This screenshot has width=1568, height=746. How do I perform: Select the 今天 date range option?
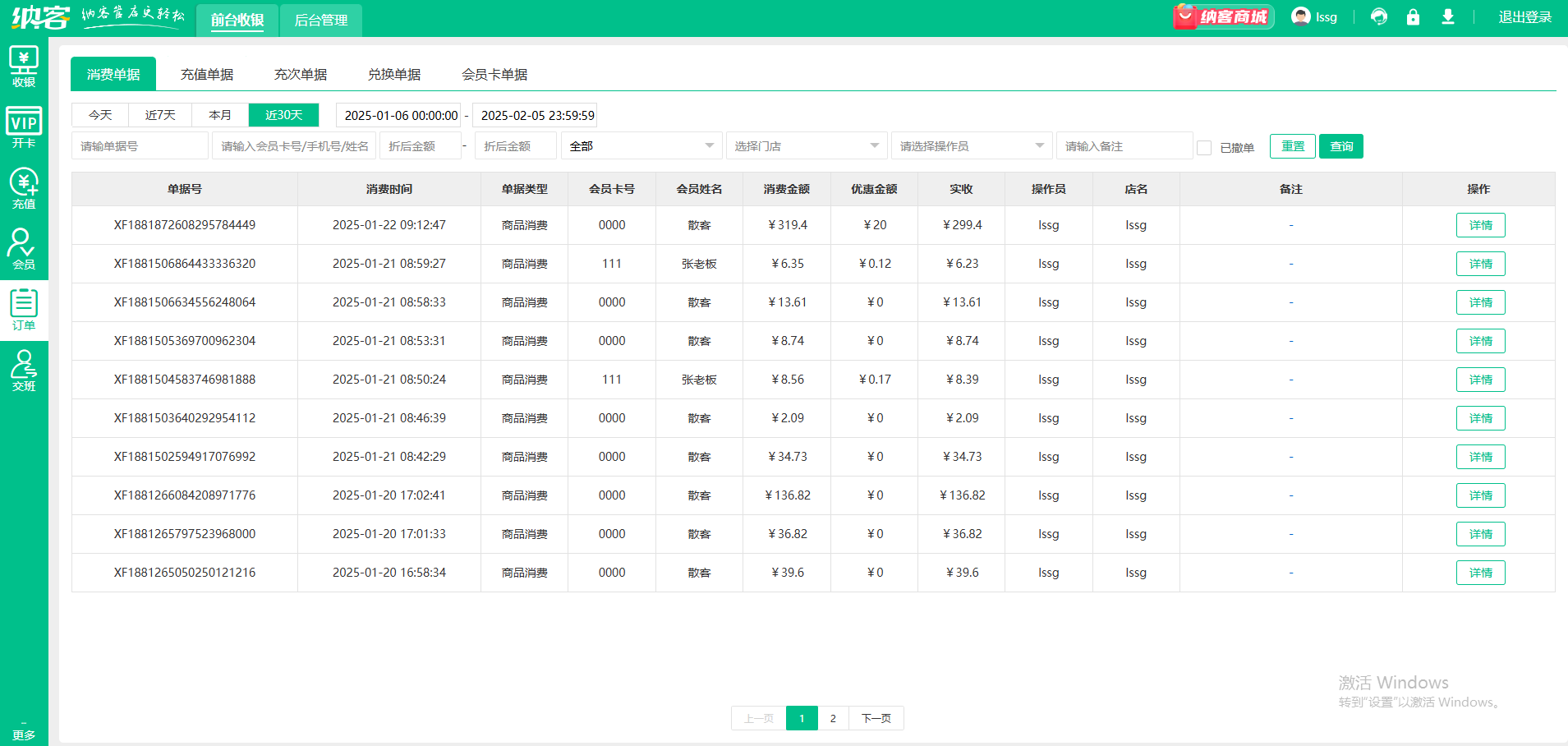(x=100, y=115)
